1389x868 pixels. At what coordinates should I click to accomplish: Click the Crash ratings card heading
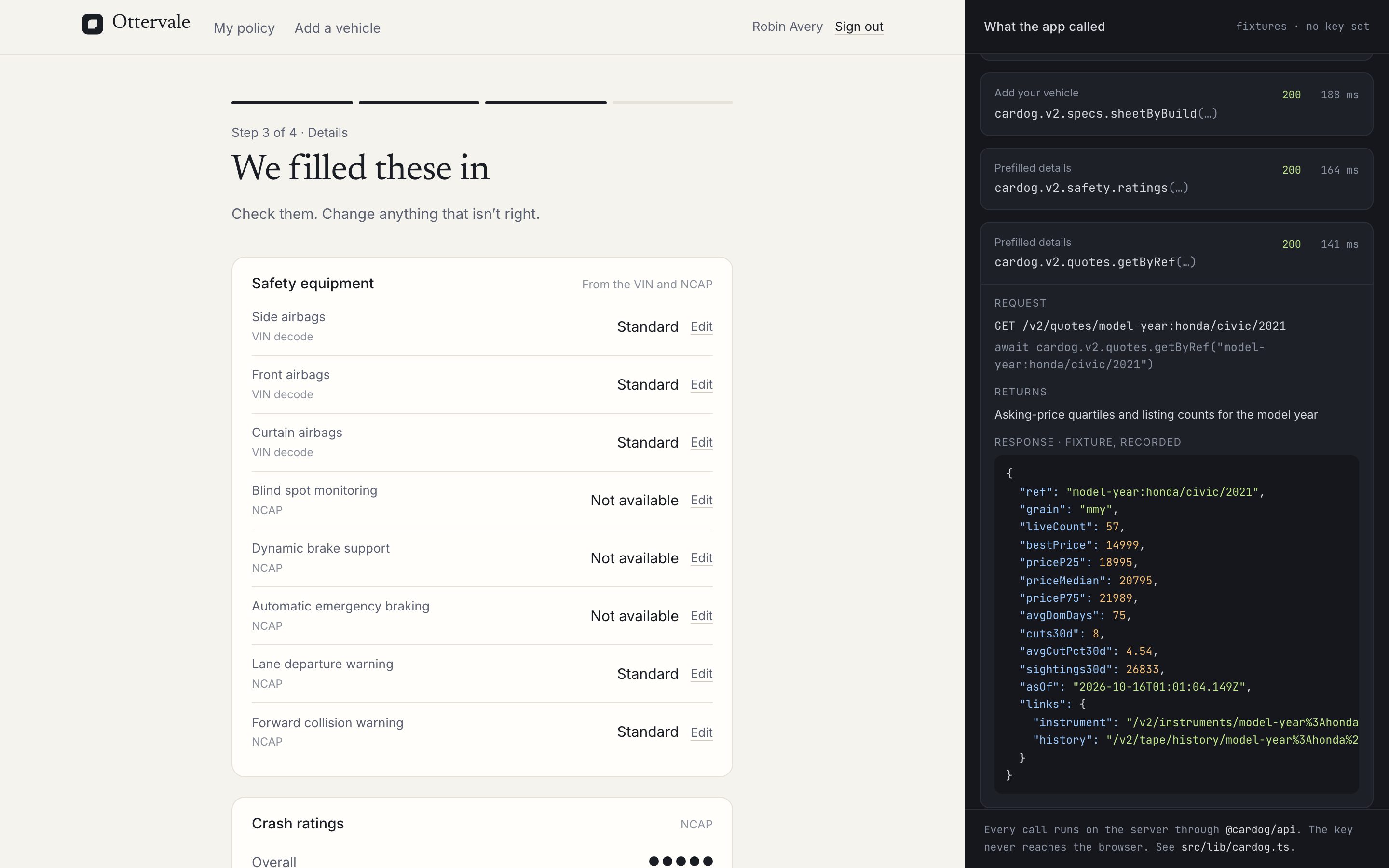click(298, 824)
